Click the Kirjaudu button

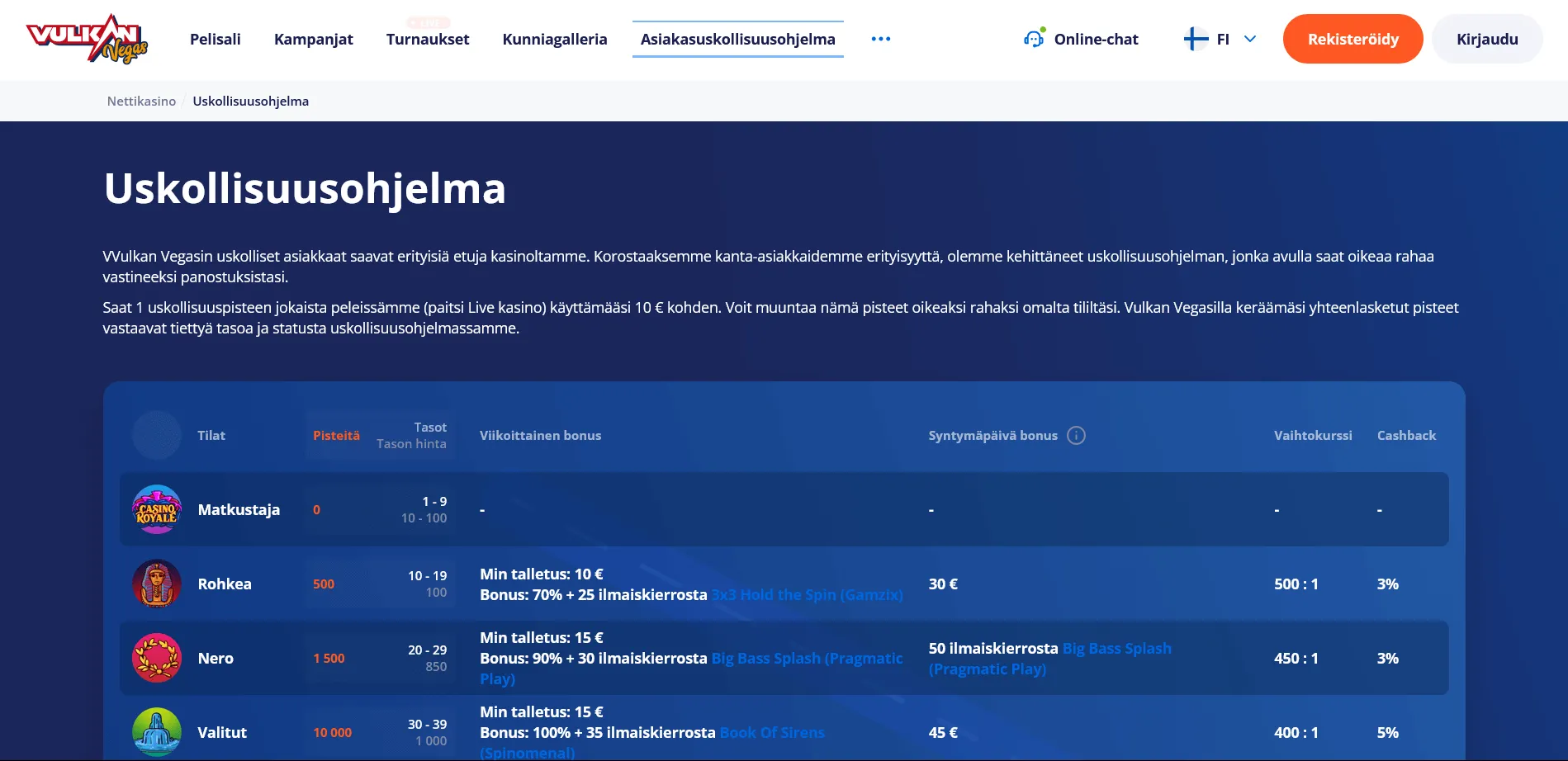1487,39
